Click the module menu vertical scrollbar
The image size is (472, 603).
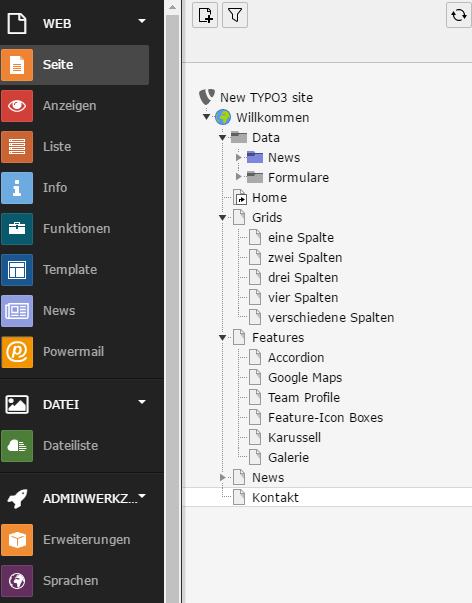point(173,302)
